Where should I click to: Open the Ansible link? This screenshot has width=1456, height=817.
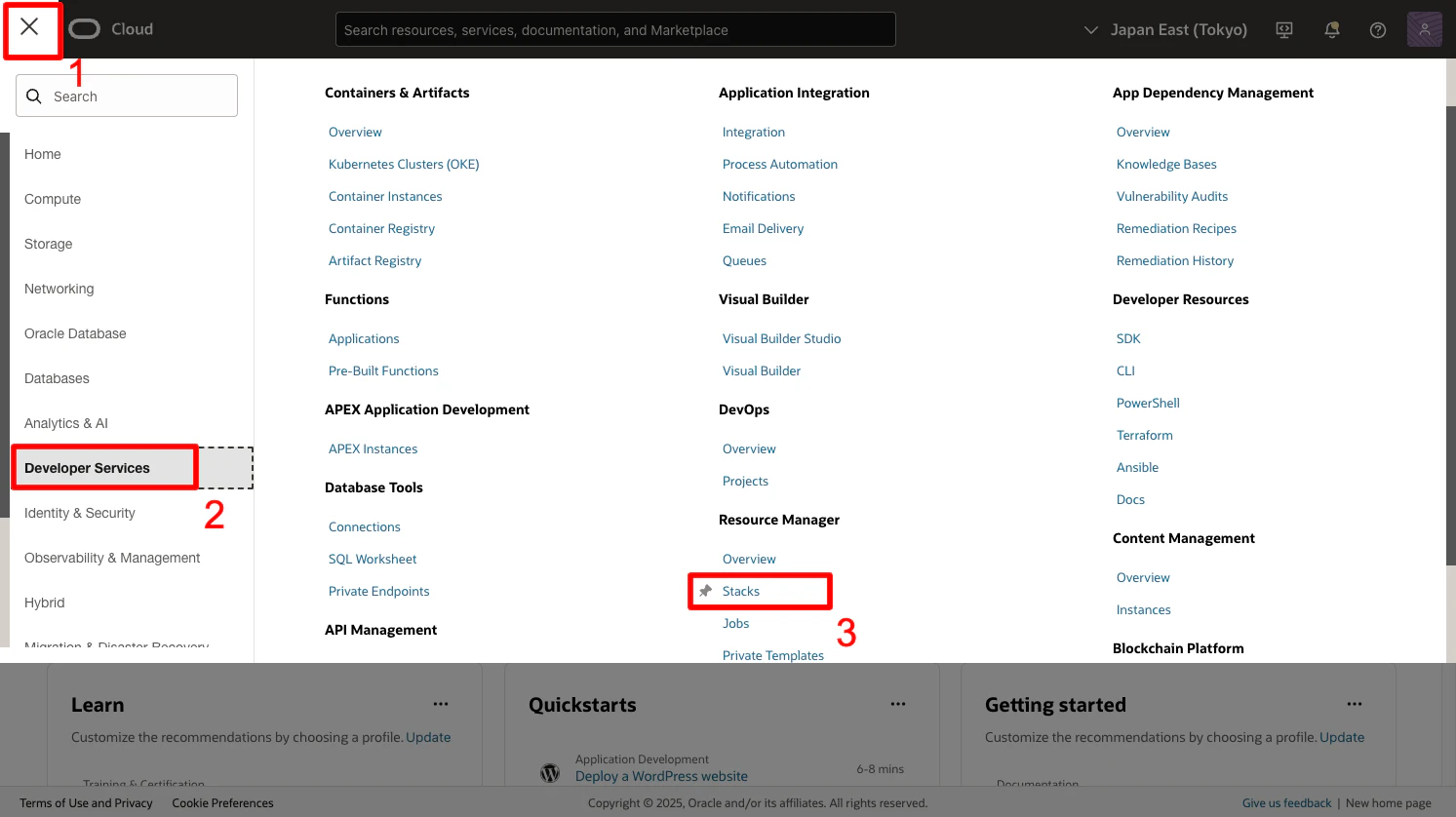tap(1137, 467)
